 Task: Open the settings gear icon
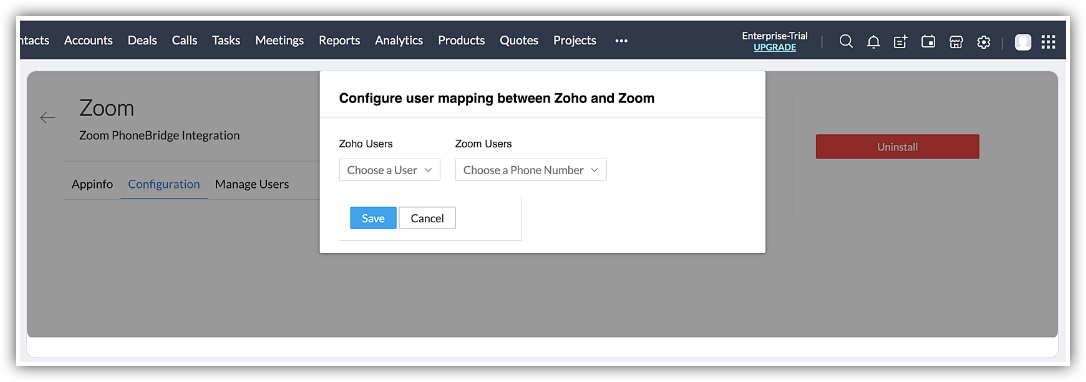pyautogui.click(x=983, y=42)
